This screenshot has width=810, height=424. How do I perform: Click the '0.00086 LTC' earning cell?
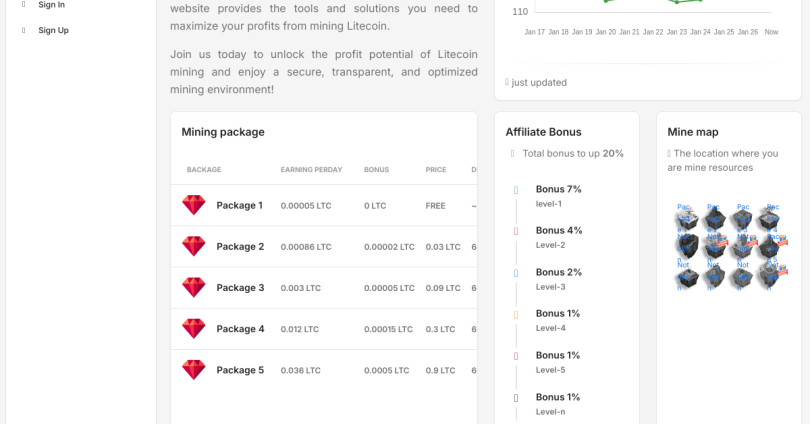[x=306, y=247]
